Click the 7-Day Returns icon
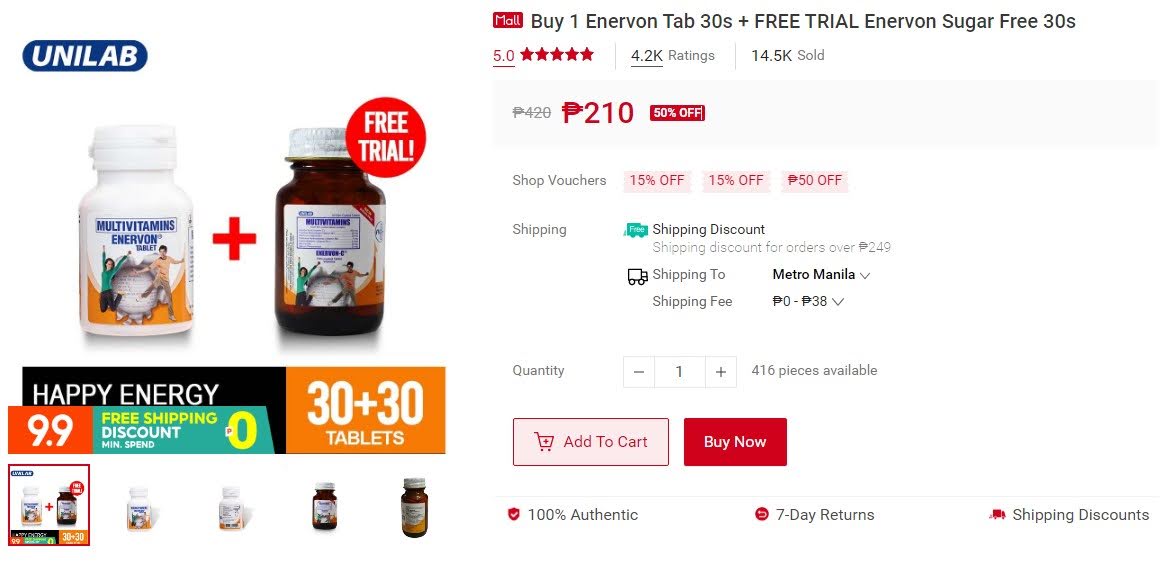This screenshot has width=1163, height=563. coord(761,514)
